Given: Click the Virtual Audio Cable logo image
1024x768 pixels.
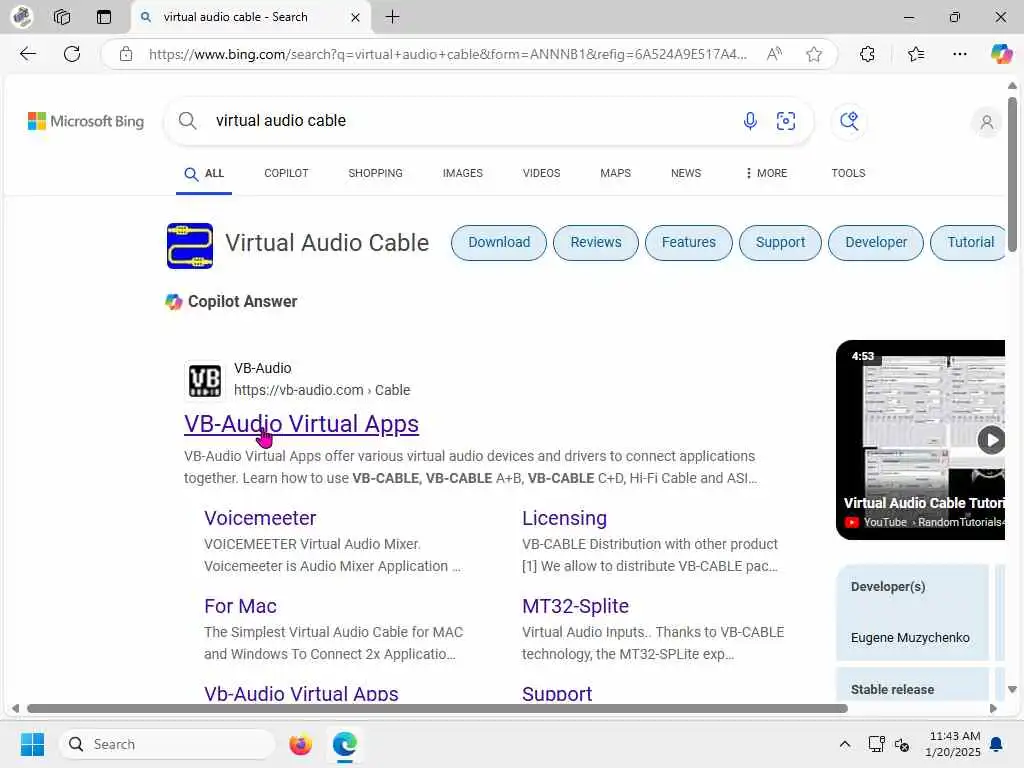Looking at the screenshot, I should [x=190, y=246].
